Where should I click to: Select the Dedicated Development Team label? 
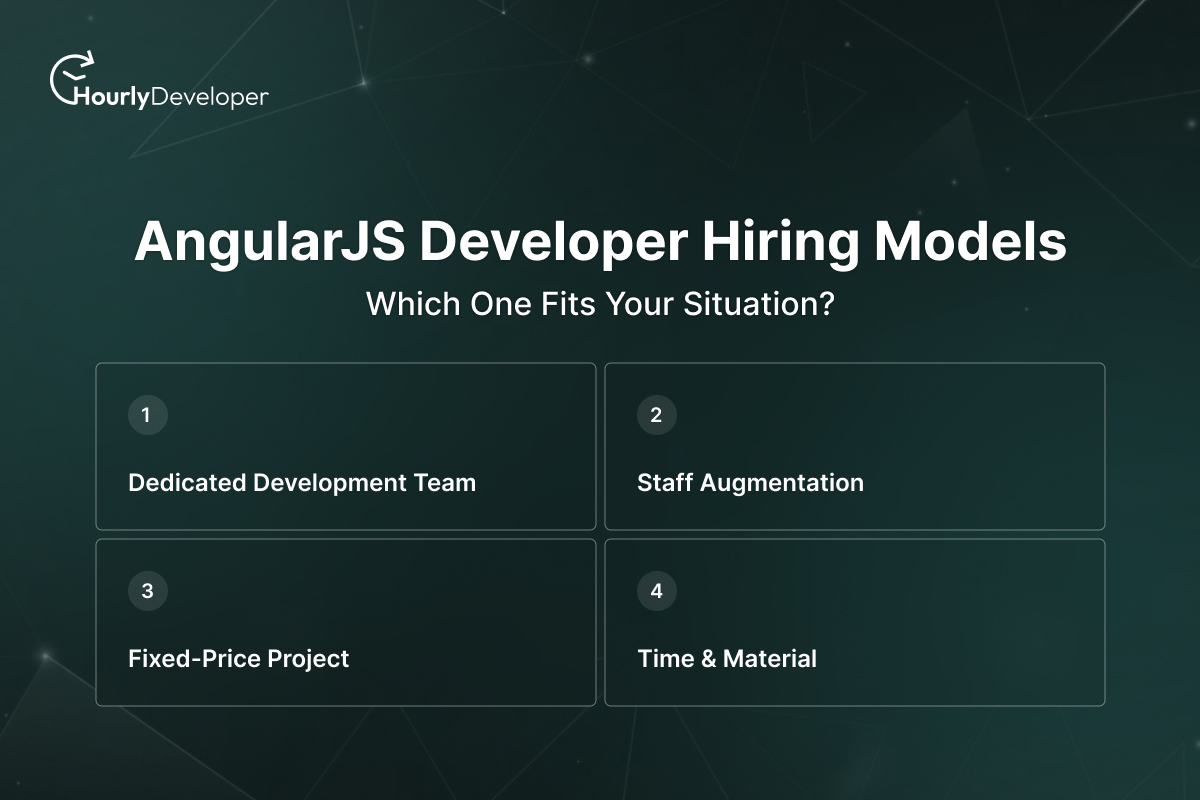[x=302, y=483]
